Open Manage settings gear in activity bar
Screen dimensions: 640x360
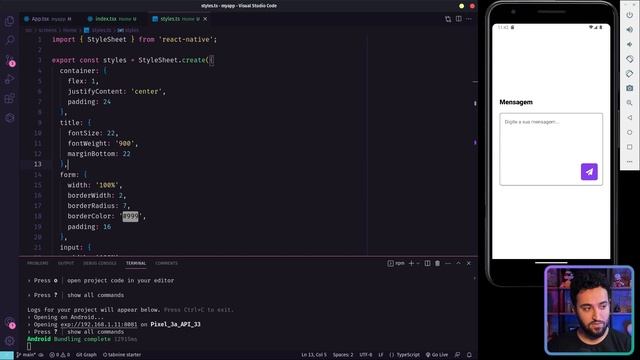click(9, 341)
